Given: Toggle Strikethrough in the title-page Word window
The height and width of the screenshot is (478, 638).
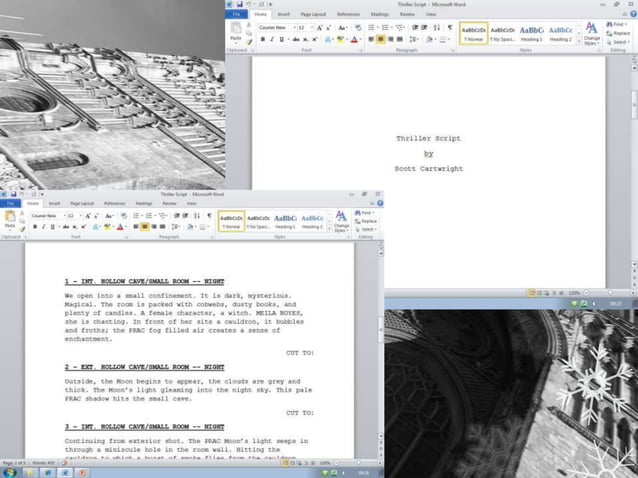Looking at the screenshot, I should tap(296, 39).
